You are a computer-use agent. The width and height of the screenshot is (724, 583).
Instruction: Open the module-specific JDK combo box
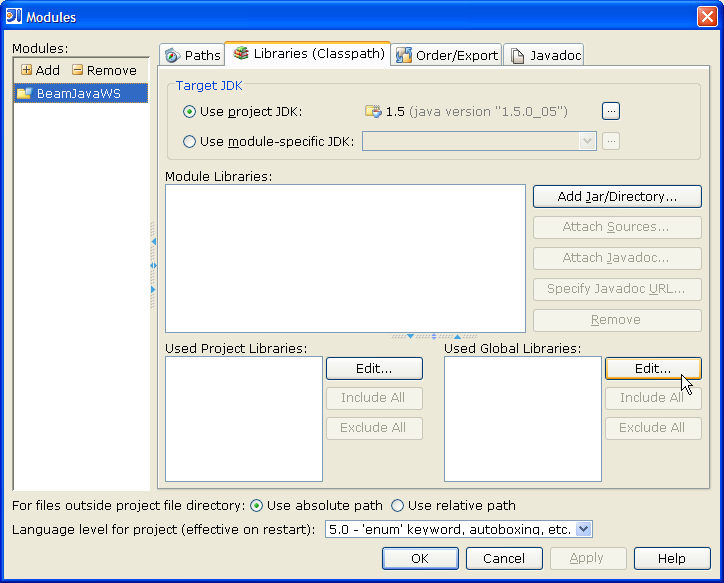tap(479, 141)
